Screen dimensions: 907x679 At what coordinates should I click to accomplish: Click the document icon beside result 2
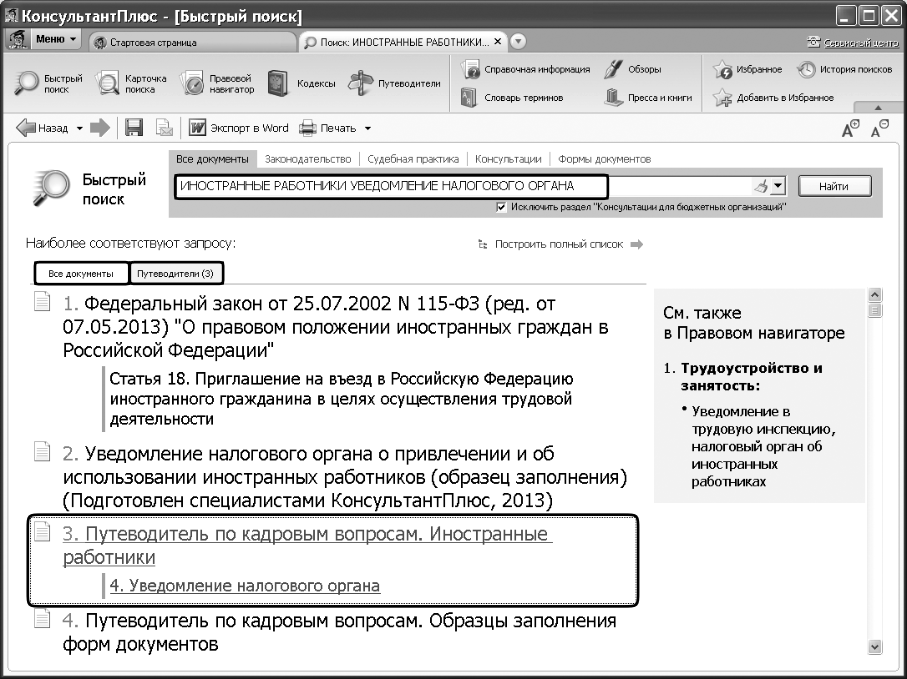[42, 451]
